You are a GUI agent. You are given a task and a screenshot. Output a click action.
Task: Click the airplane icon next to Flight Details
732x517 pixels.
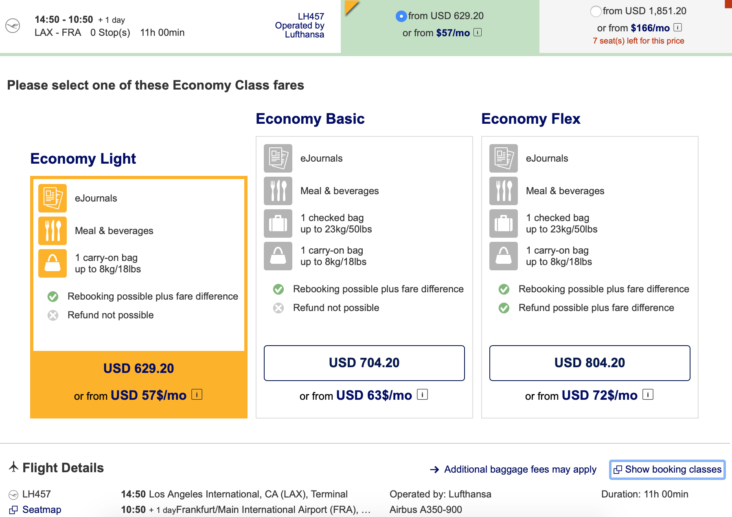(x=14, y=467)
